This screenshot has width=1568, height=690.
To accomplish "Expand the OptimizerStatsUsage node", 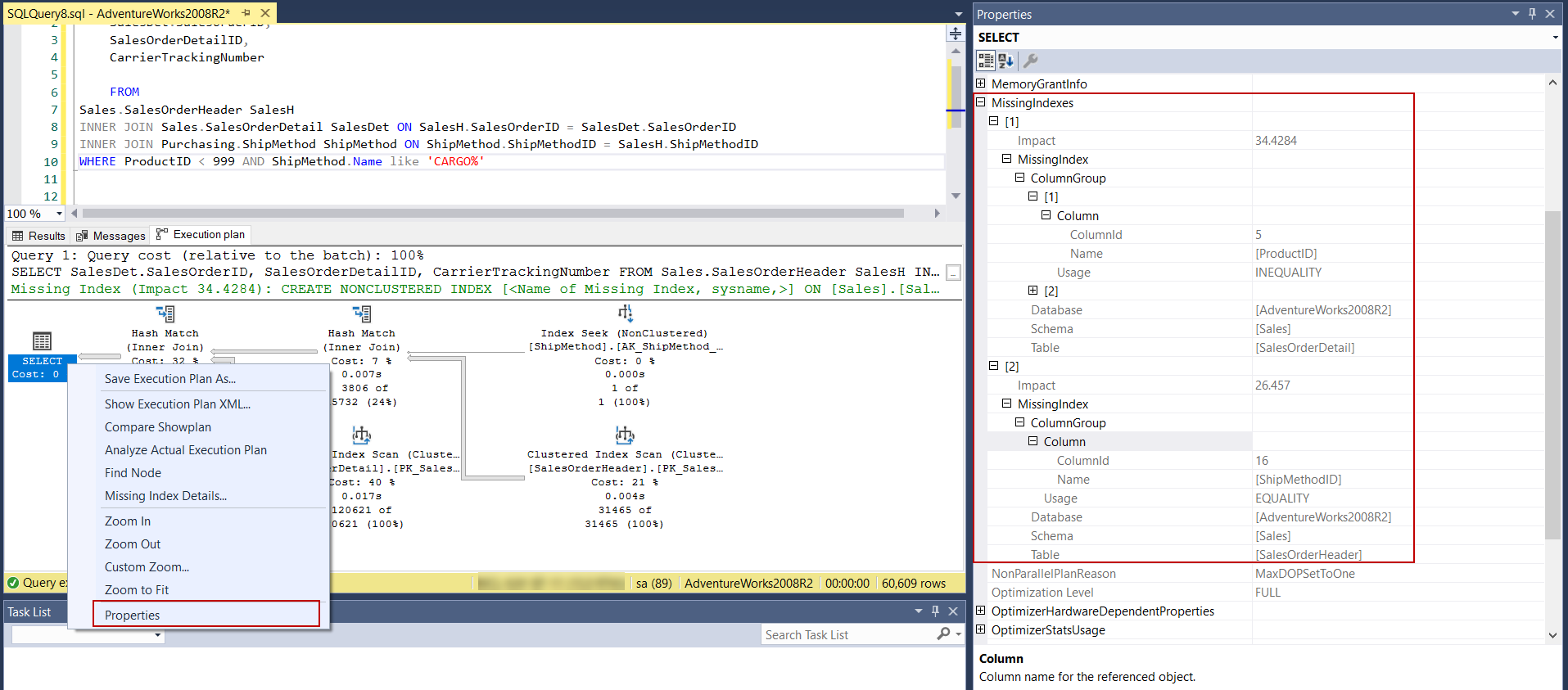I will tap(981, 629).
